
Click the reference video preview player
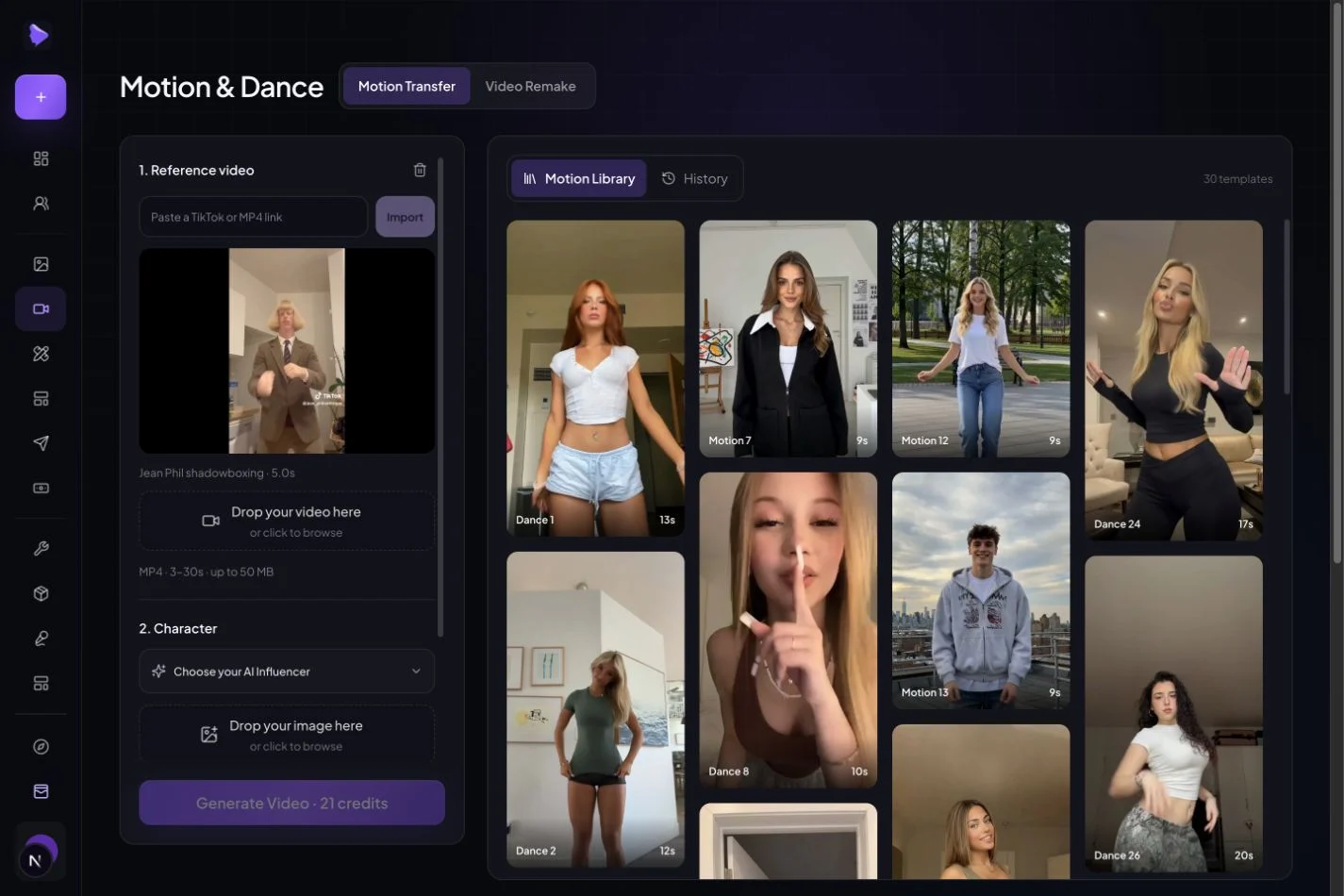pyautogui.click(x=287, y=351)
